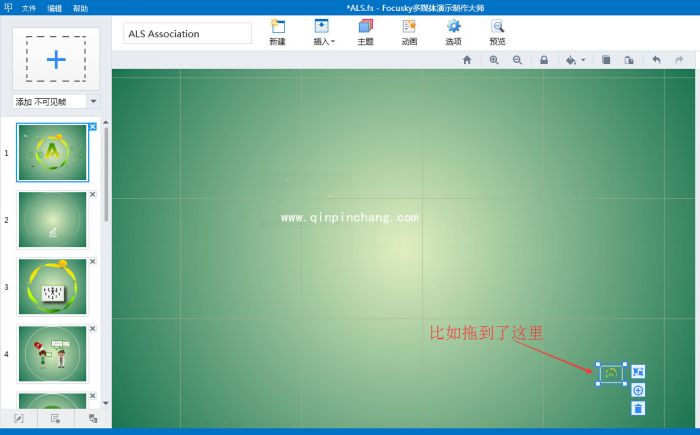
Task: Click the Focusky app logo icon
Action: click(x=8, y=8)
